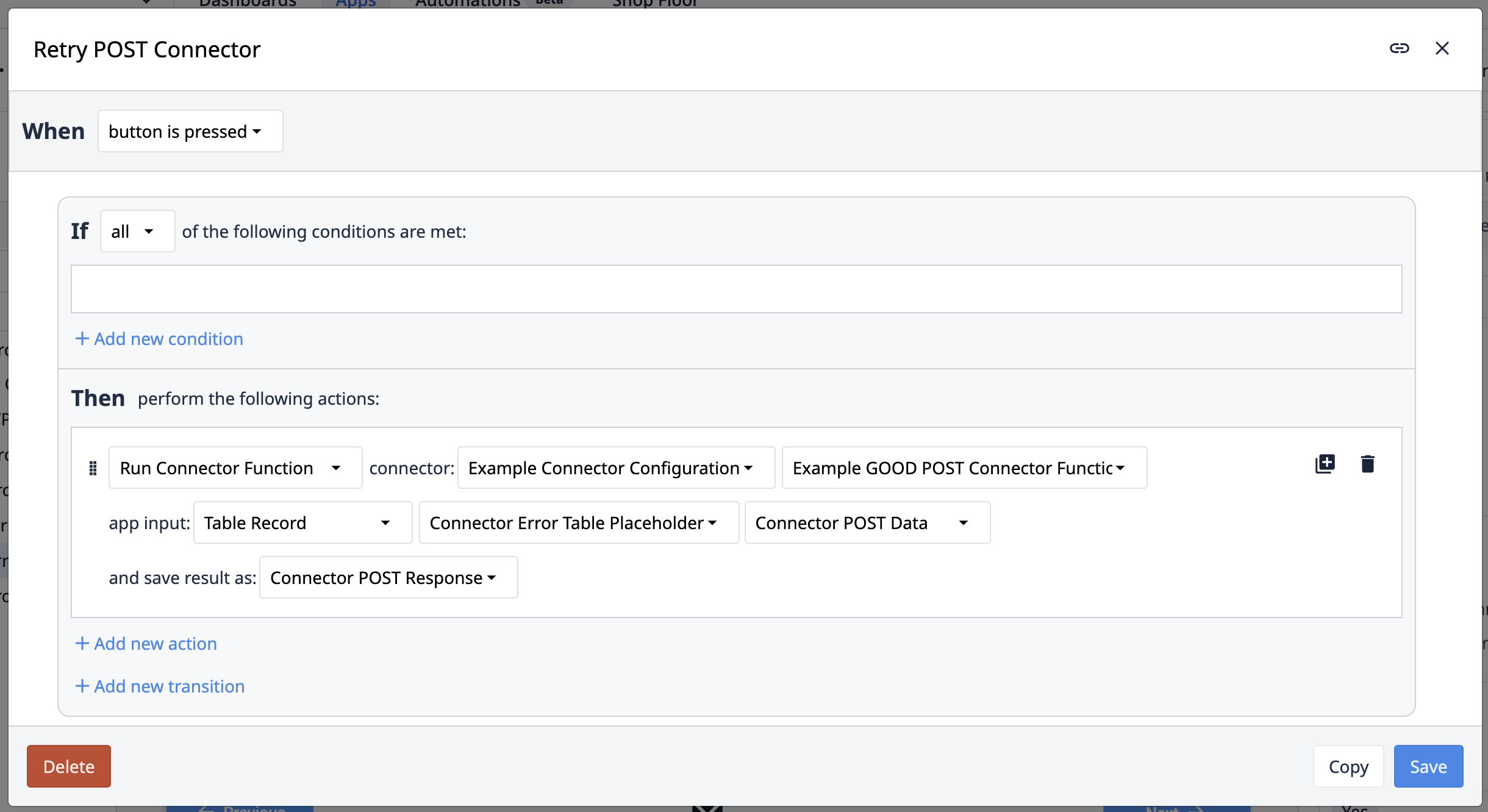Click Add new action link
Viewport: 1488px width, 812px height.
146,643
